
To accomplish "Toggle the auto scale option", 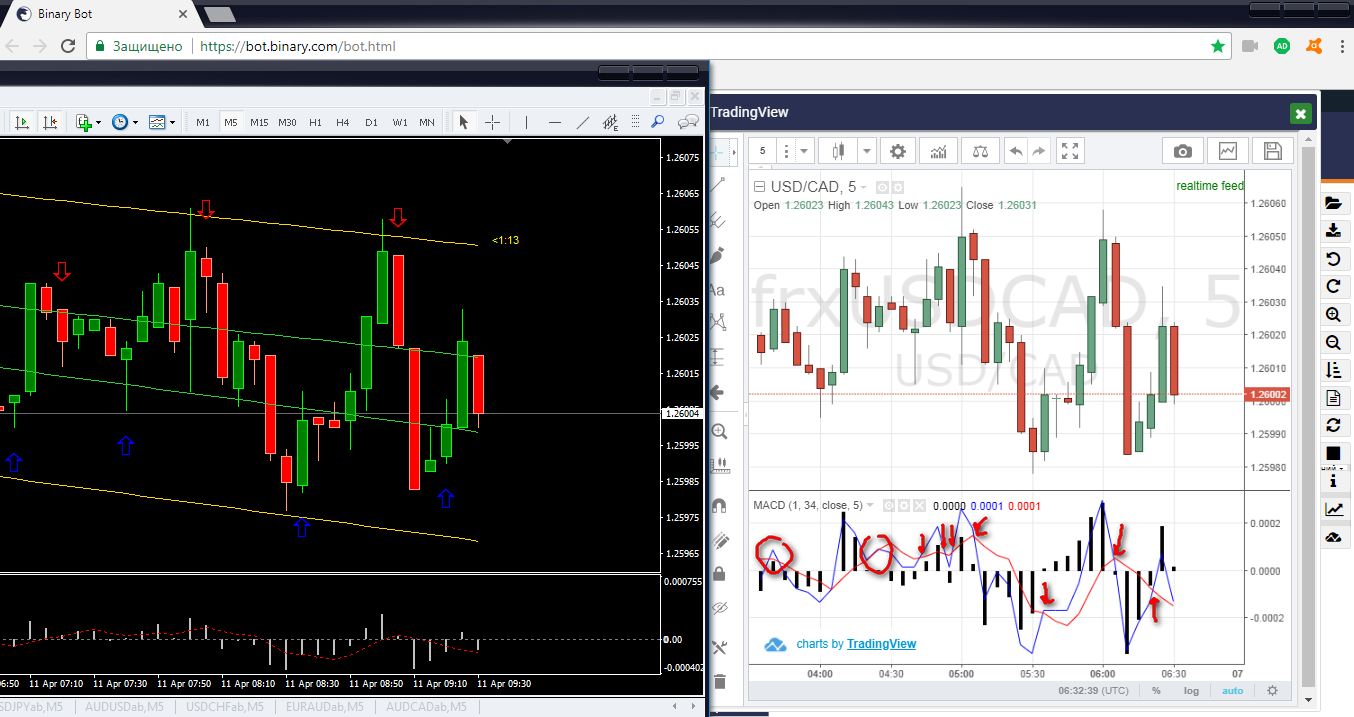I will point(1233,690).
